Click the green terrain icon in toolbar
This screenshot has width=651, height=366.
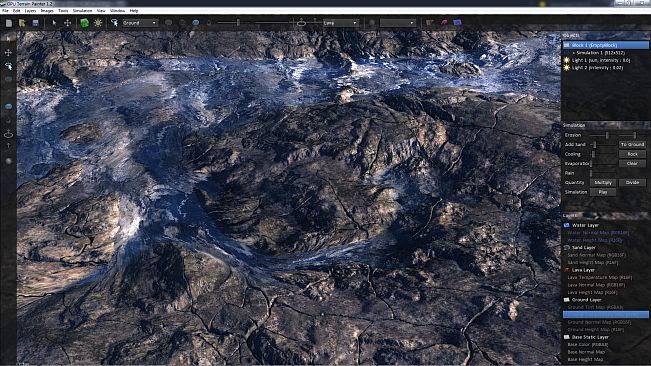coord(85,23)
